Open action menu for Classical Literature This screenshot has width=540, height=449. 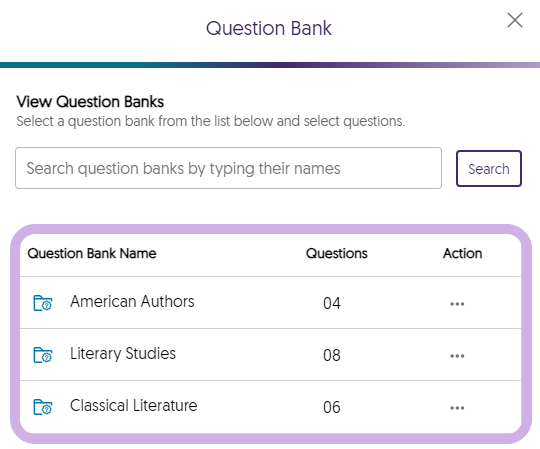click(x=457, y=408)
